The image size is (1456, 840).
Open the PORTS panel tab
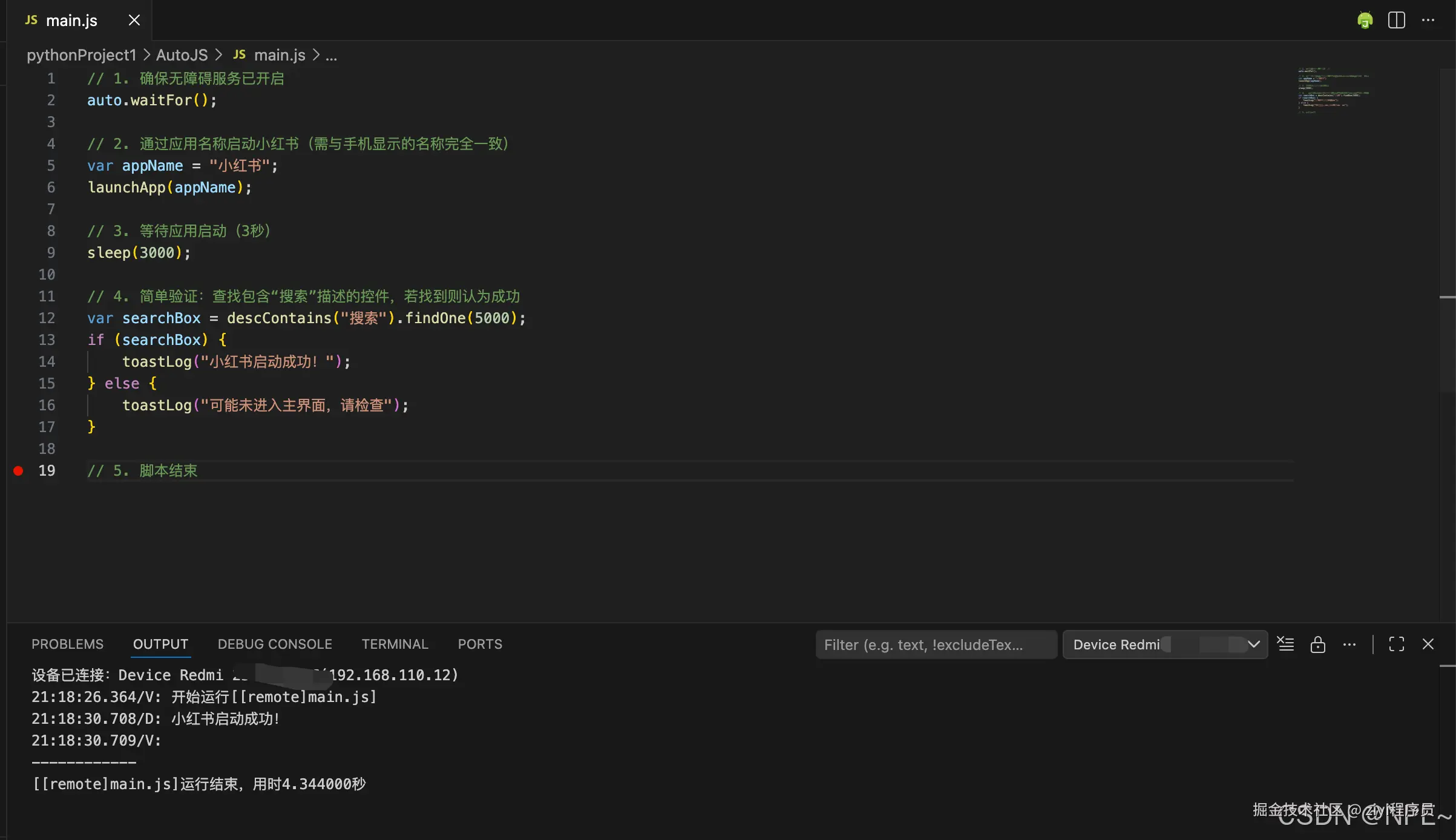coord(480,644)
